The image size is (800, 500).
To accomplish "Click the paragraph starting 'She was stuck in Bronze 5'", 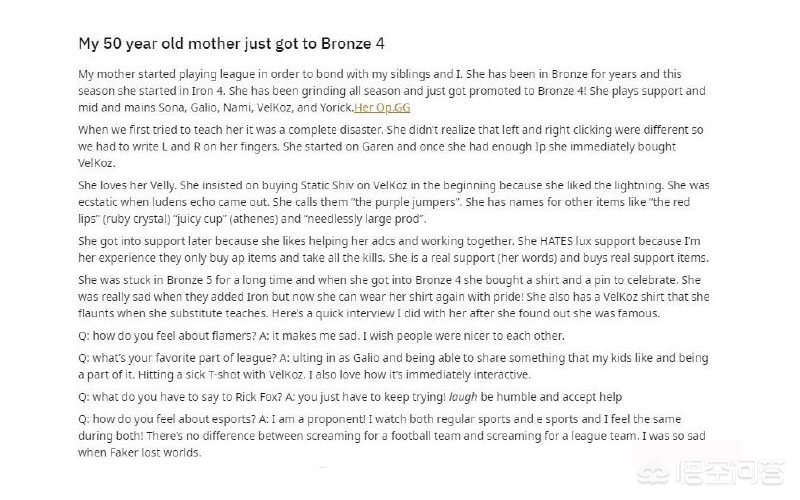I will (x=393, y=296).
